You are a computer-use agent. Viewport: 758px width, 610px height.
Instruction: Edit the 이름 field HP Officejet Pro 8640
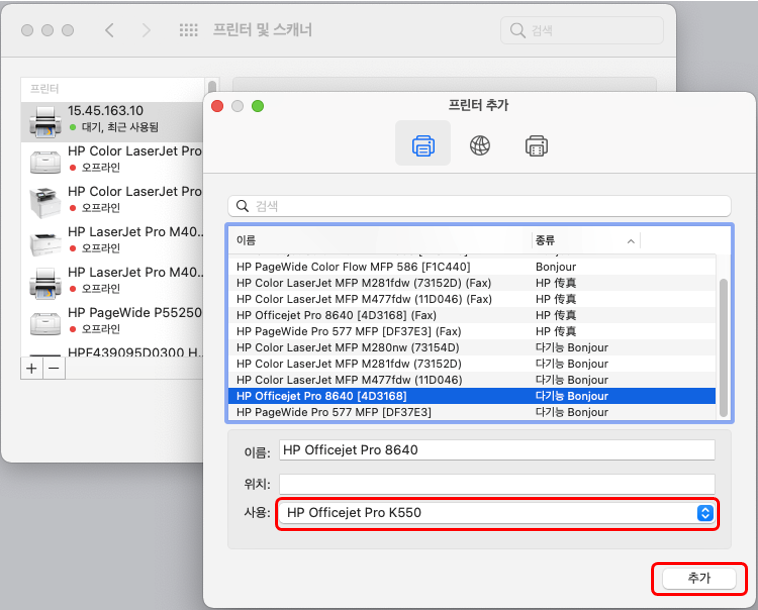tap(497, 450)
